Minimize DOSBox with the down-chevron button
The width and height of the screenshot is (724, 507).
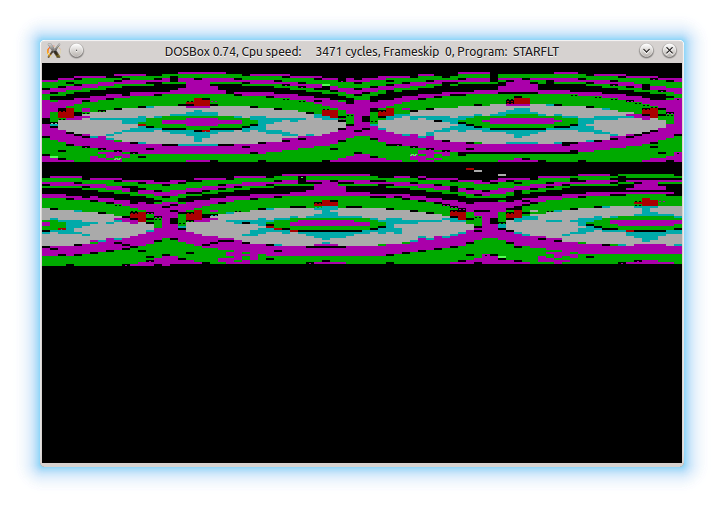(646, 51)
